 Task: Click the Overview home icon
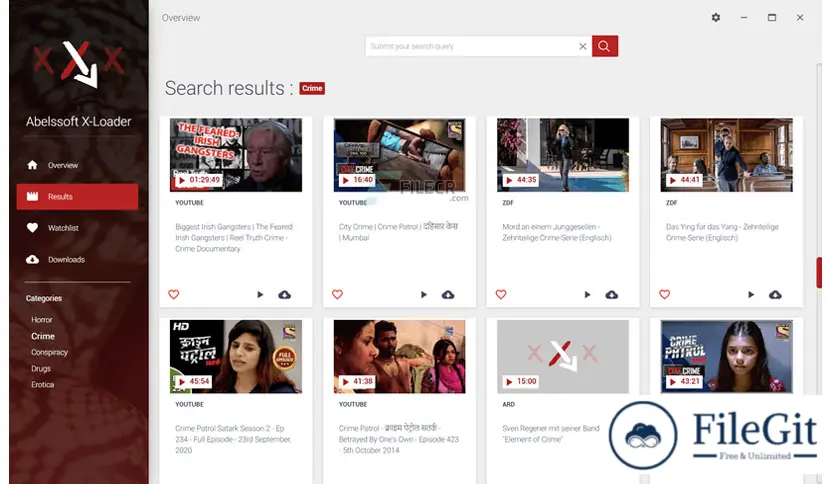(33, 165)
